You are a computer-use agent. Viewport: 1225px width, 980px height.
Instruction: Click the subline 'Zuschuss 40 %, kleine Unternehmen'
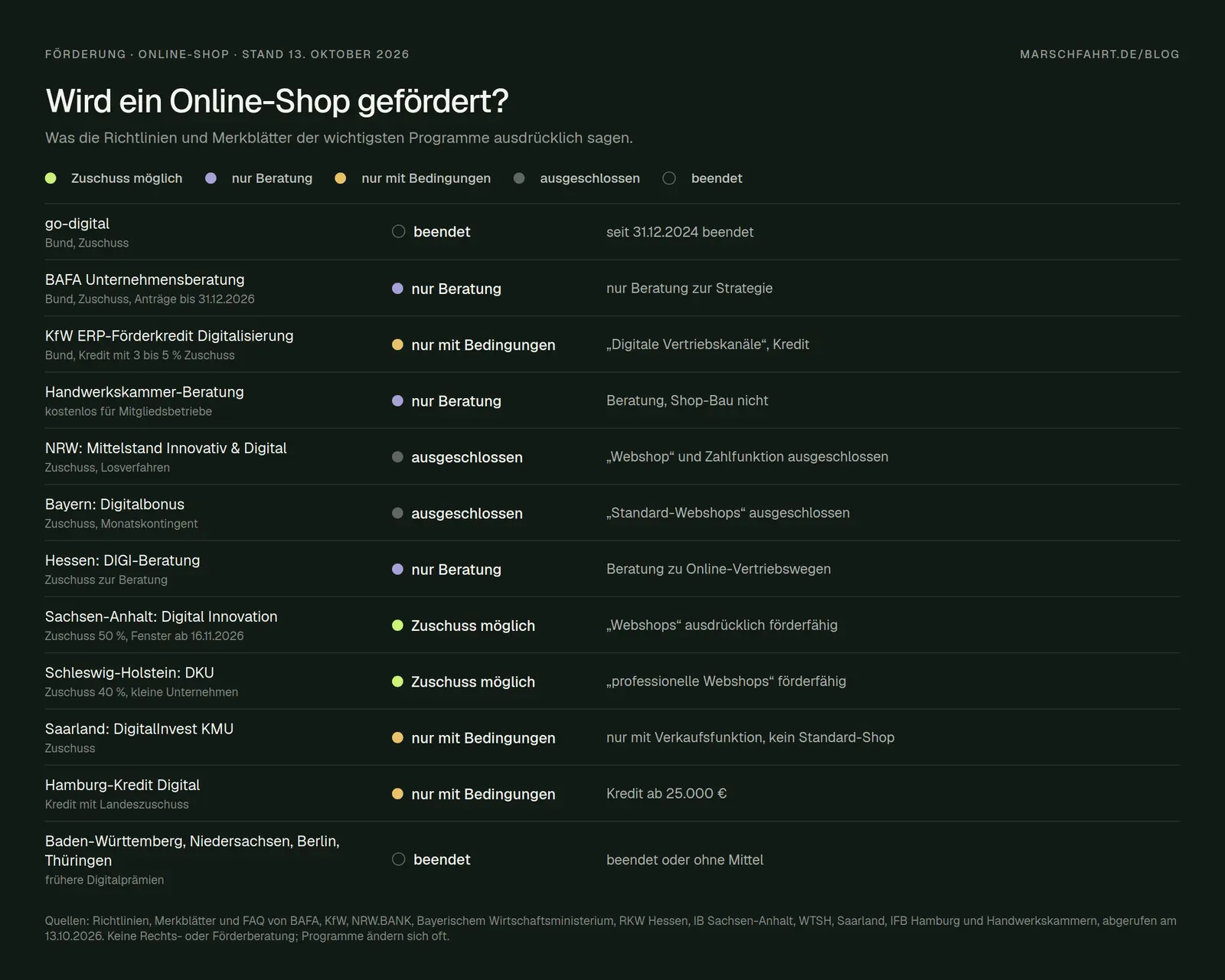[142, 692]
